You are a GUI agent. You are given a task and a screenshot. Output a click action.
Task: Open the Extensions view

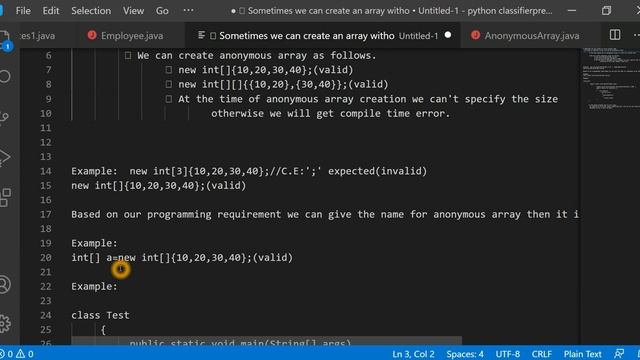(5, 198)
